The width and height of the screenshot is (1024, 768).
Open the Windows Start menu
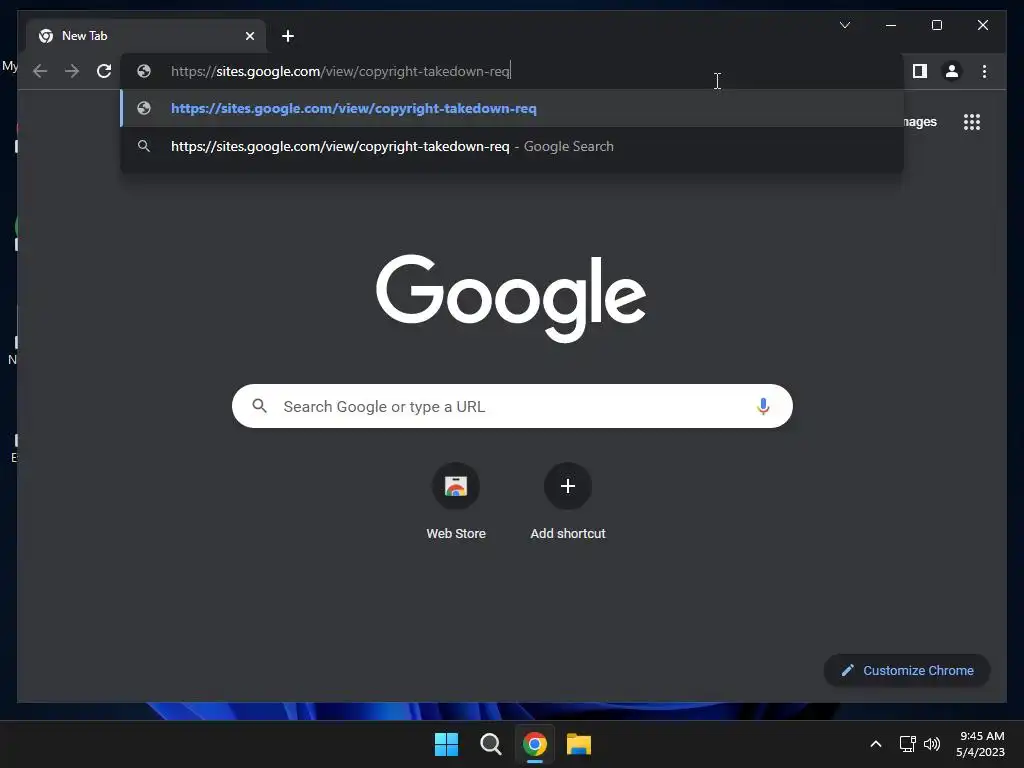[447, 744]
